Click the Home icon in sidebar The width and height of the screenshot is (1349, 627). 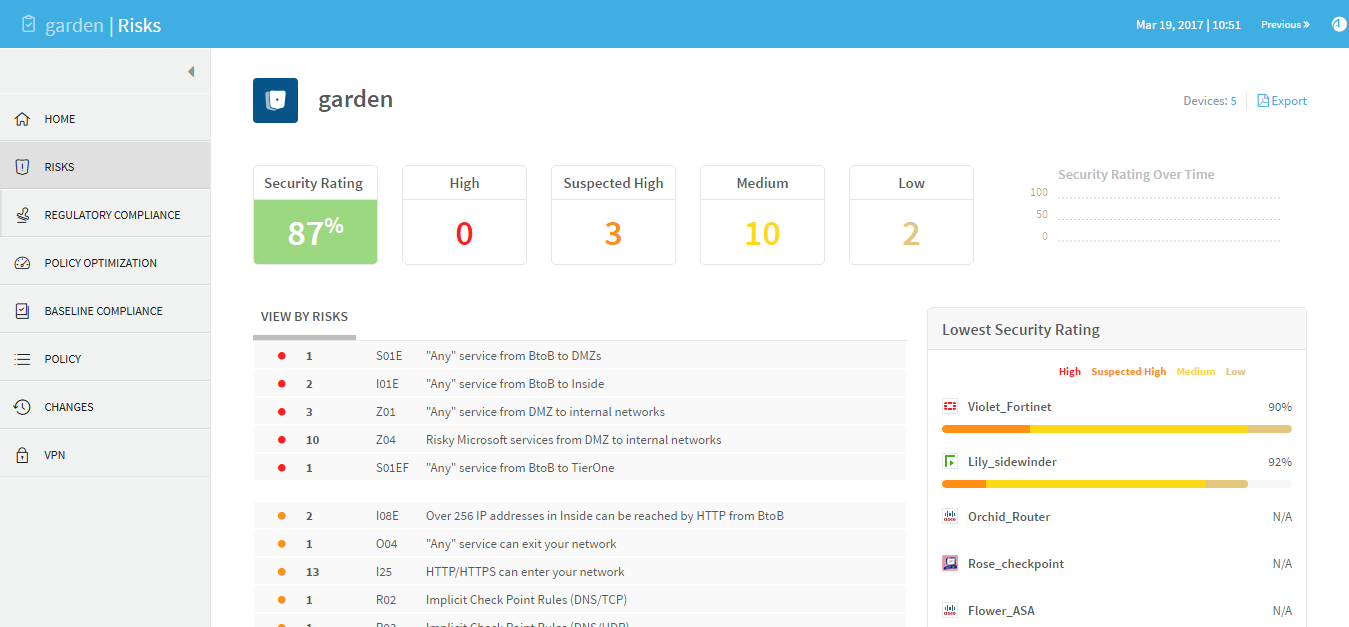(22, 119)
